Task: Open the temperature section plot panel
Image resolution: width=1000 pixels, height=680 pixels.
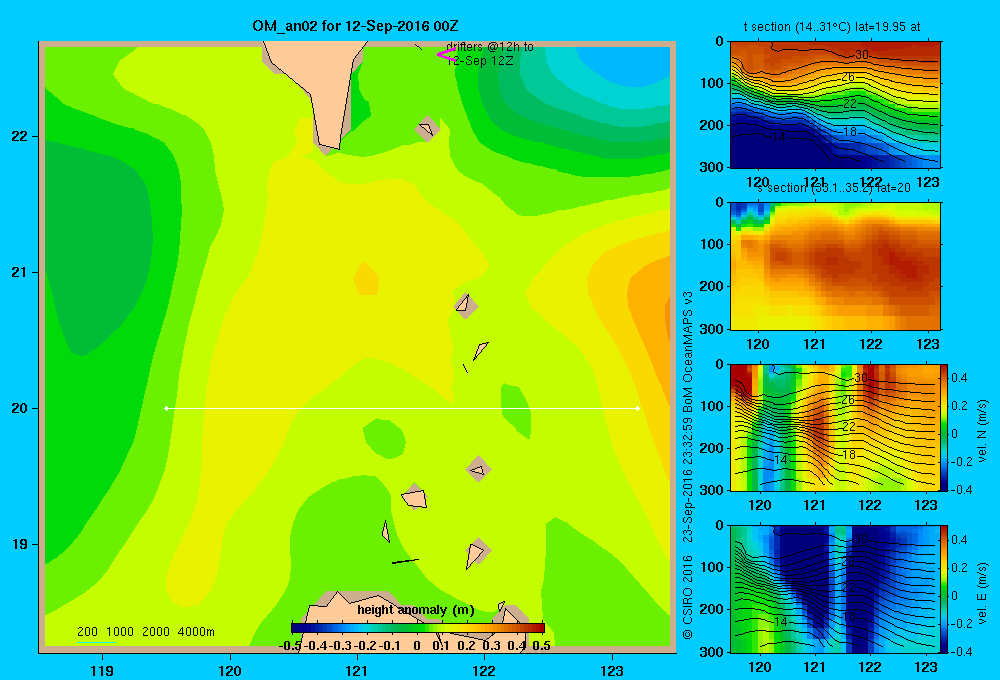Action: pos(835,105)
